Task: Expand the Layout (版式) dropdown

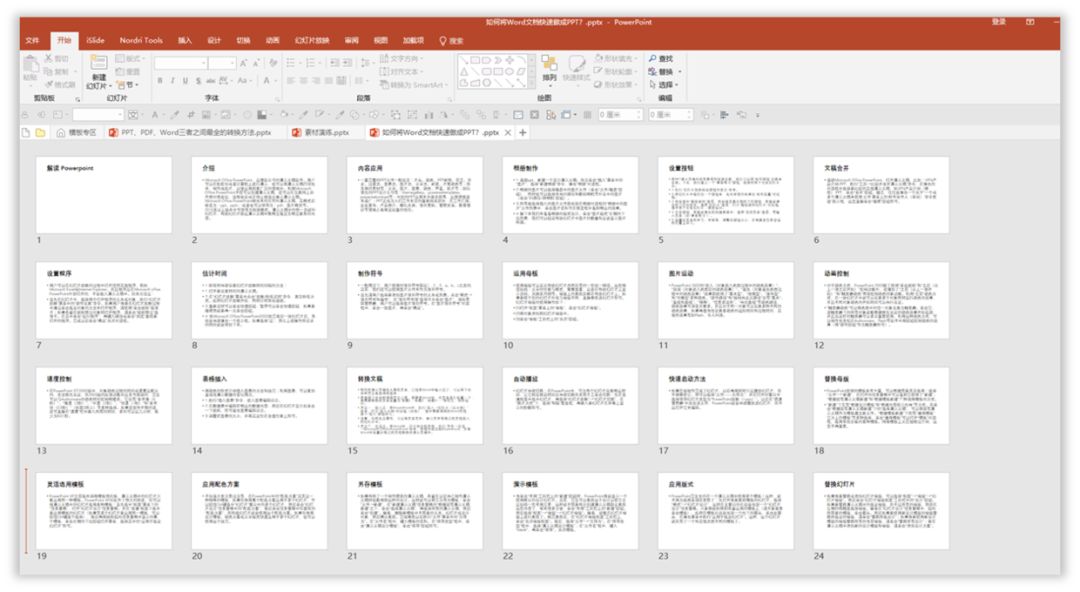Action: [x=130, y=59]
